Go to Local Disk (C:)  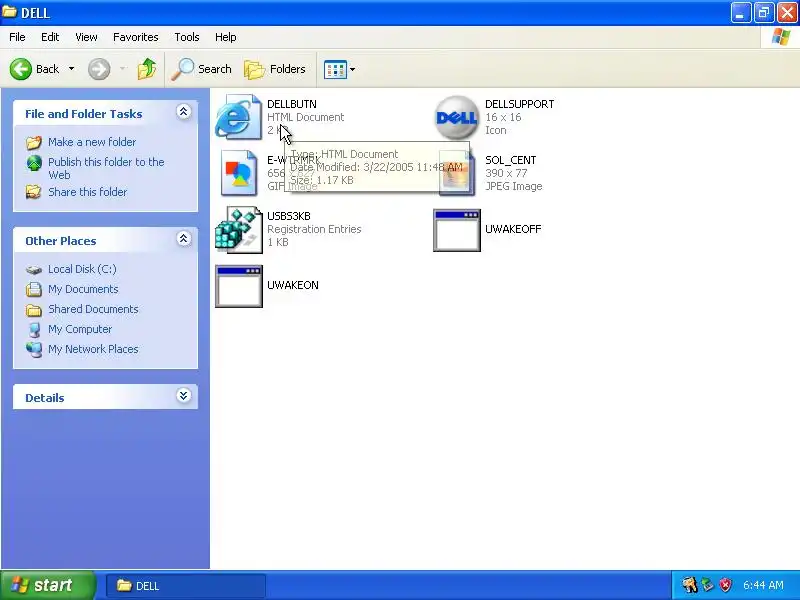point(82,269)
